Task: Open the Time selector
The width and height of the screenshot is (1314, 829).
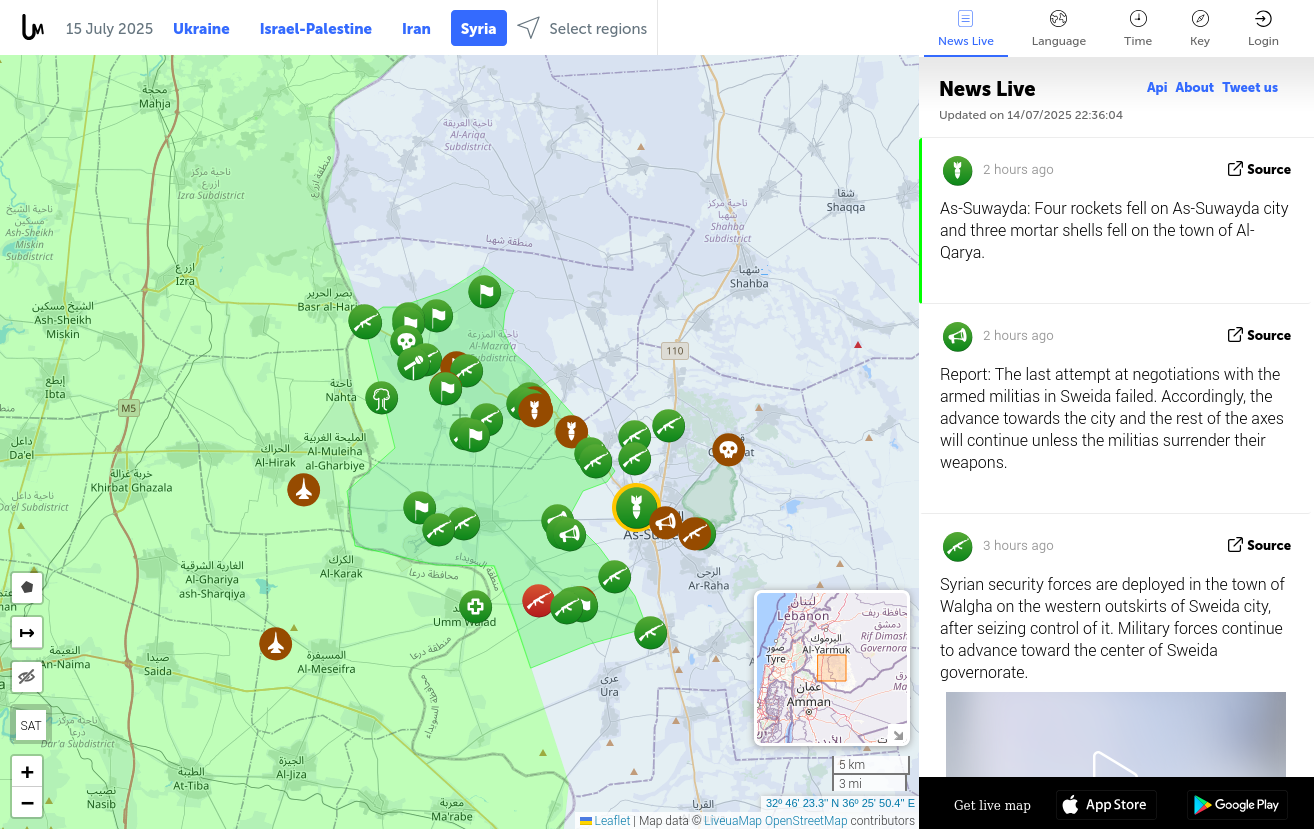Action: (1138, 28)
